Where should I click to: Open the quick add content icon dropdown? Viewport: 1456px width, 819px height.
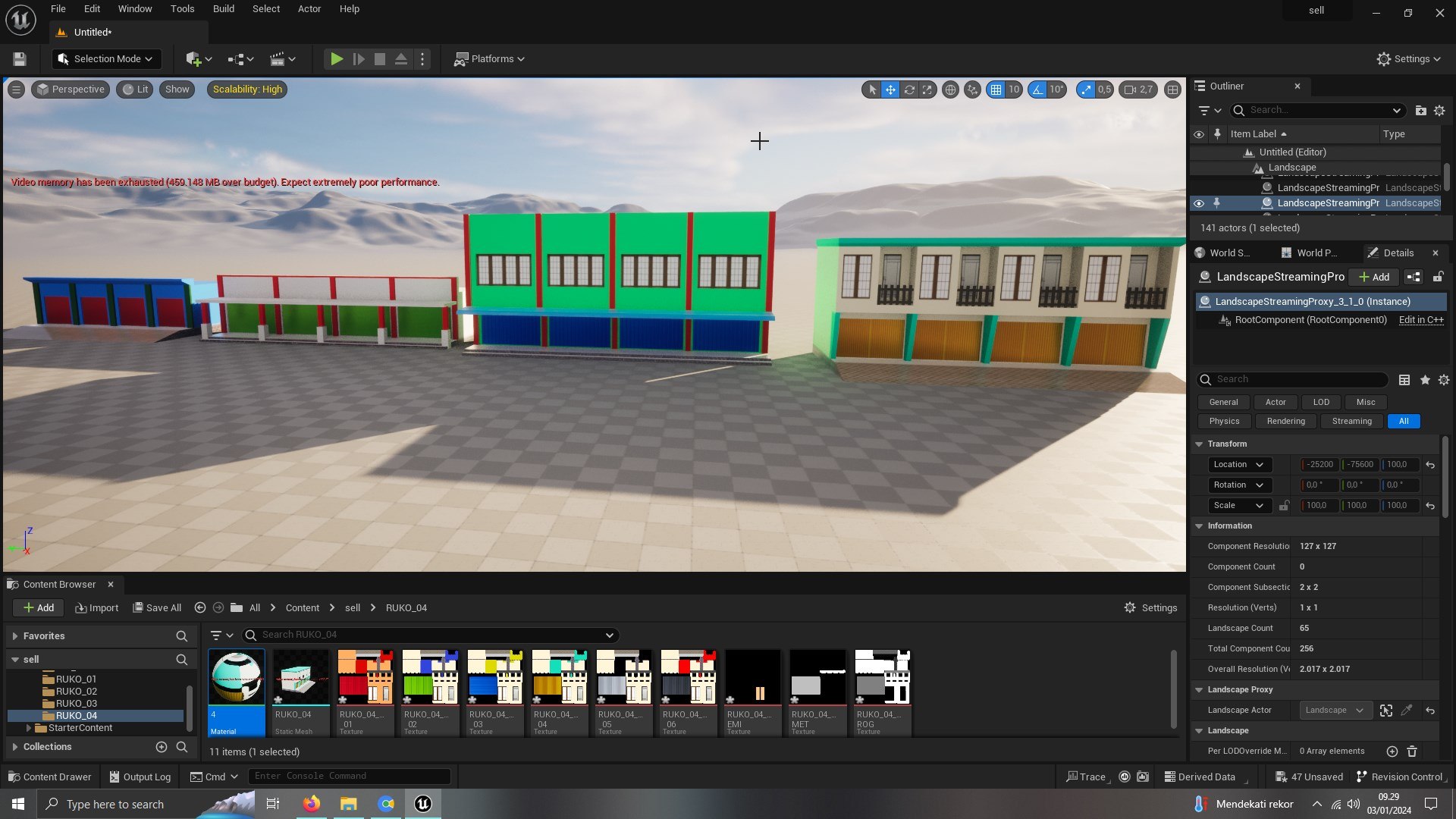click(199, 59)
